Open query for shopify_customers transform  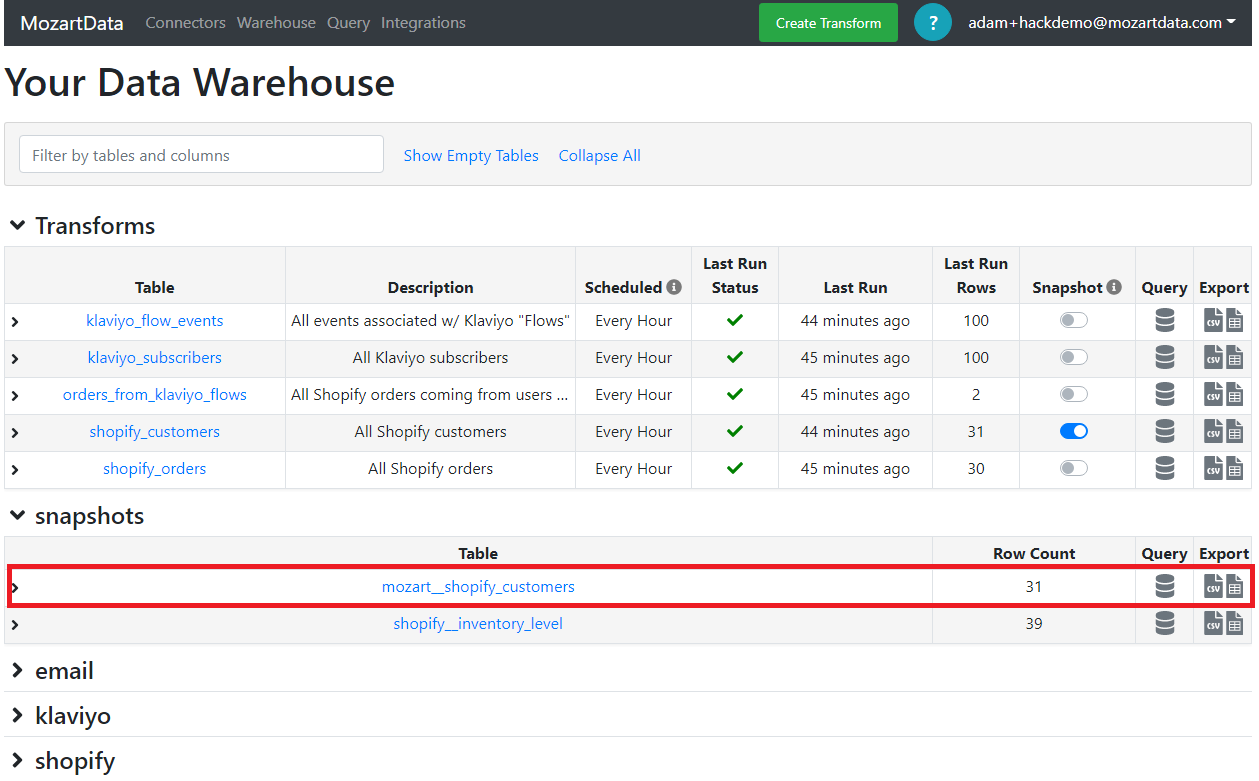1164,432
